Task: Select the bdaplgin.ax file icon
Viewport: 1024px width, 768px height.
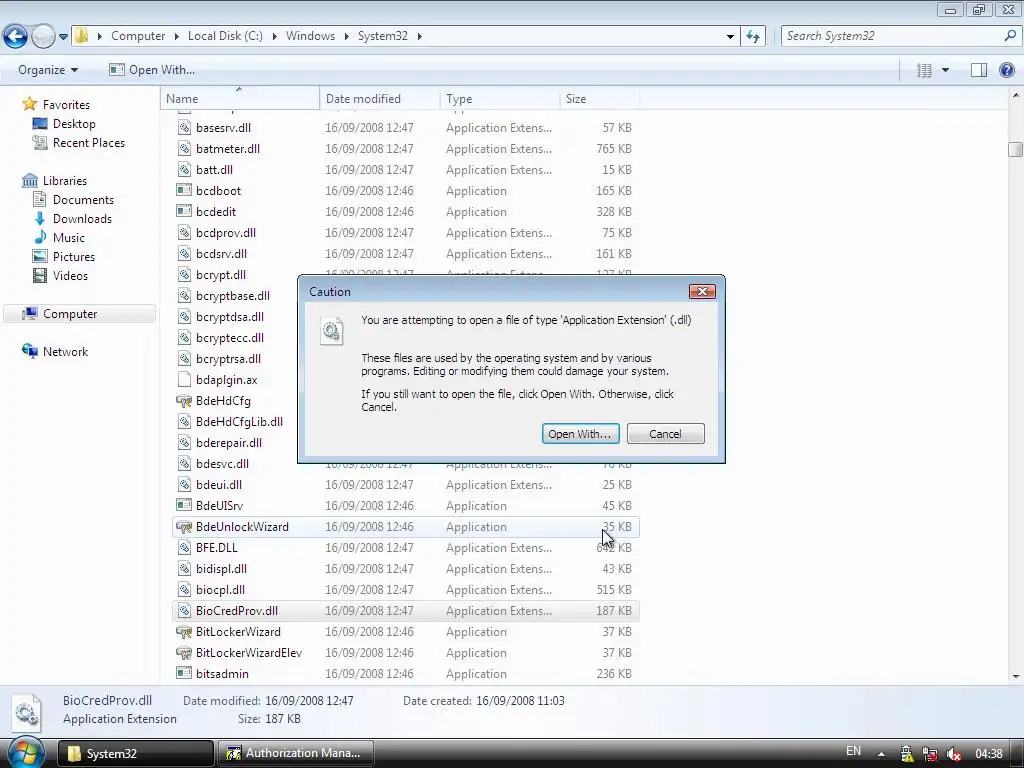Action: tap(184, 379)
